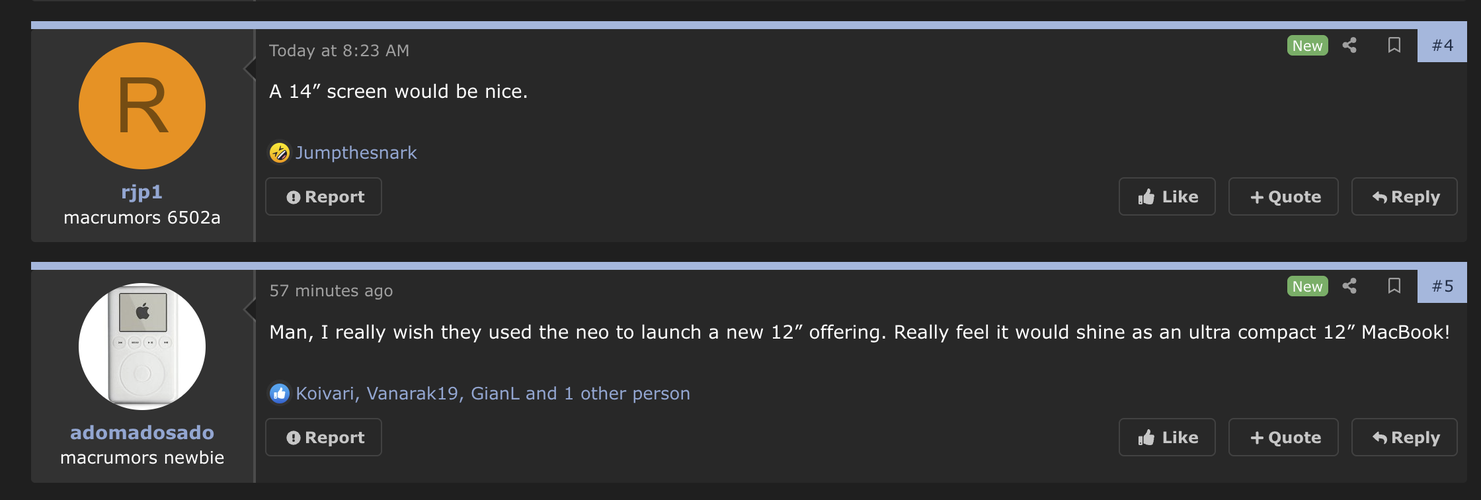Reply to adomadosado's post #5
This screenshot has height=500, width=1481.
click(x=1404, y=437)
